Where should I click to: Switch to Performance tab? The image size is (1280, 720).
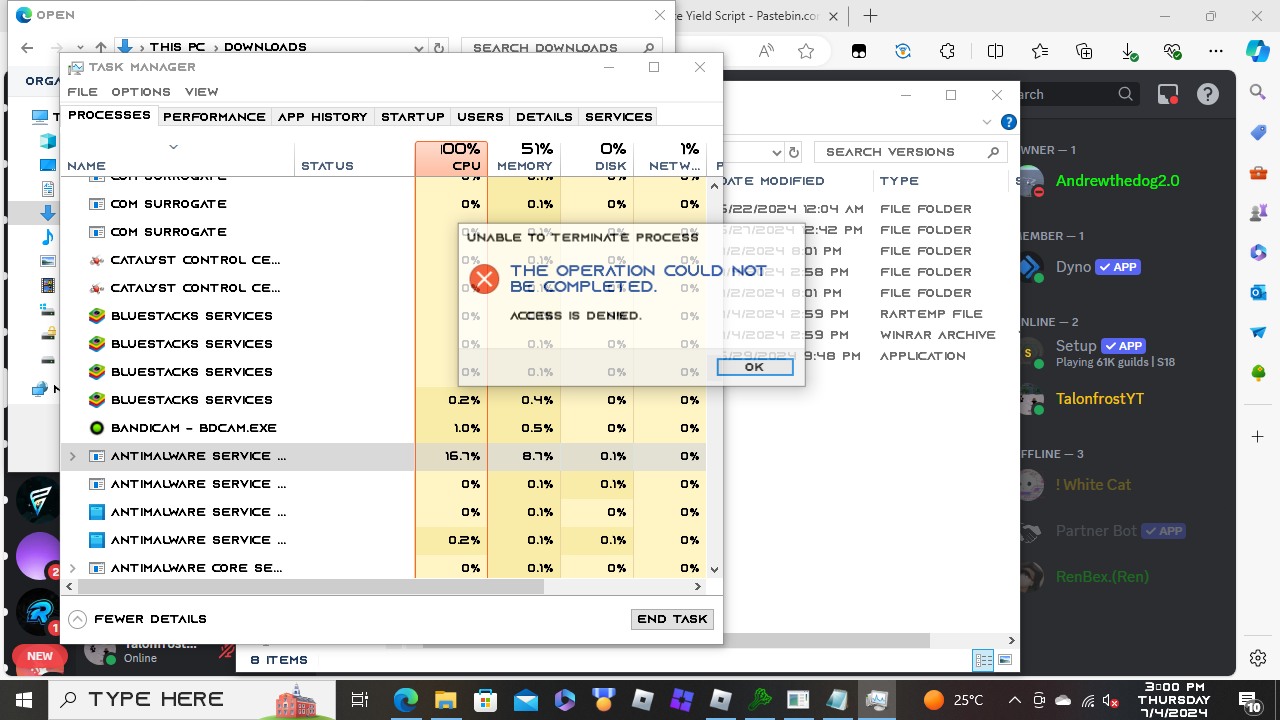[214, 117]
